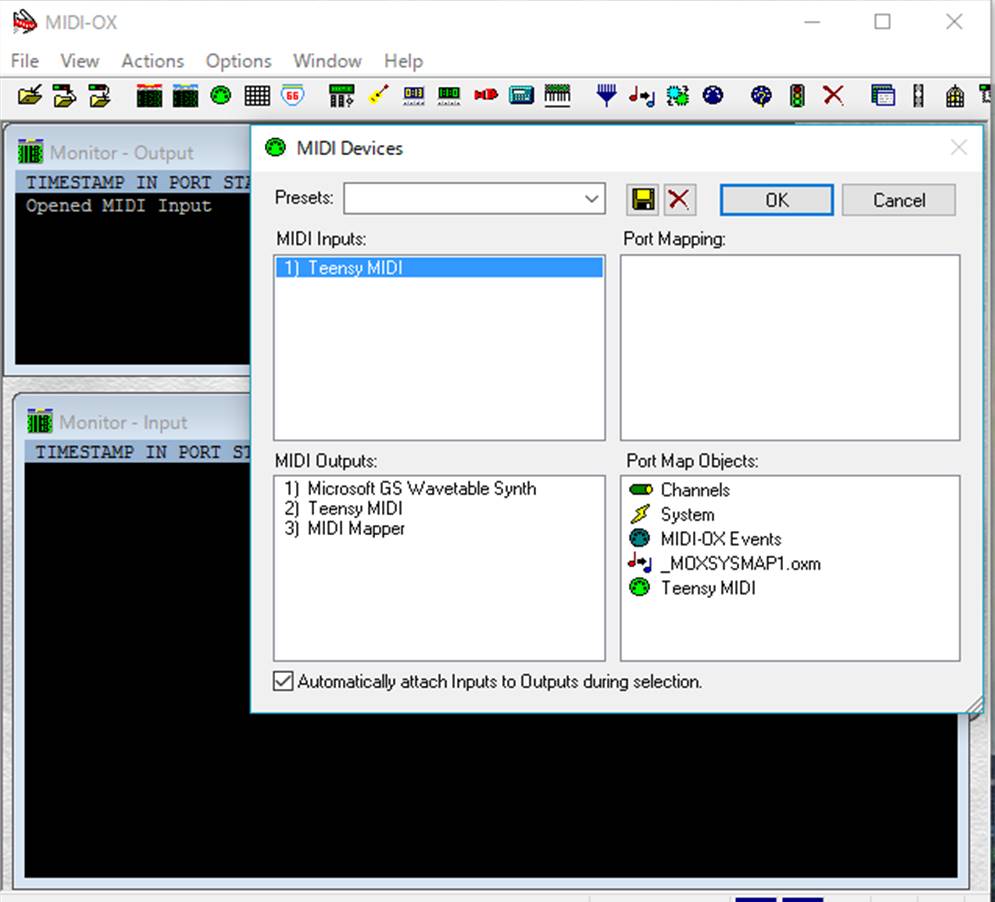This screenshot has height=902, width=995.
Task: Open the Window menu
Action: (x=327, y=61)
